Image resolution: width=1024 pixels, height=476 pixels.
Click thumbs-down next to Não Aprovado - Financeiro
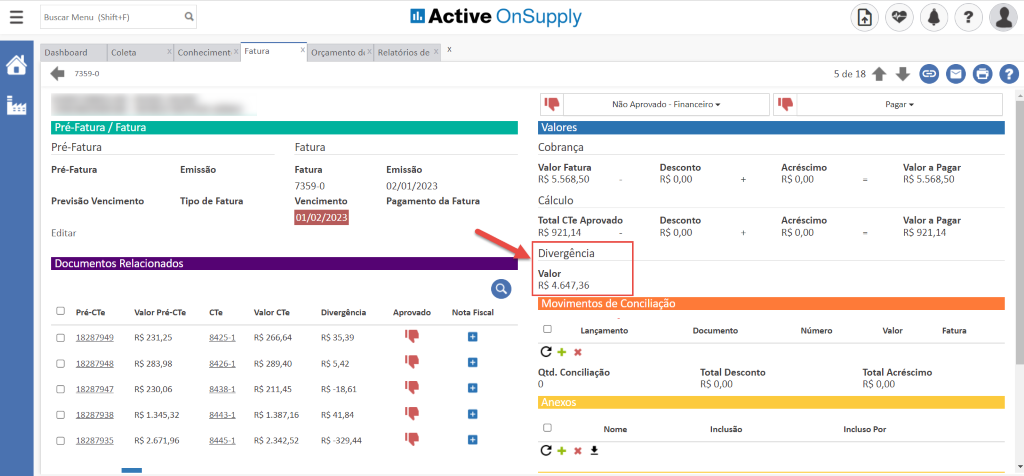pyautogui.click(x=552, y=104)
